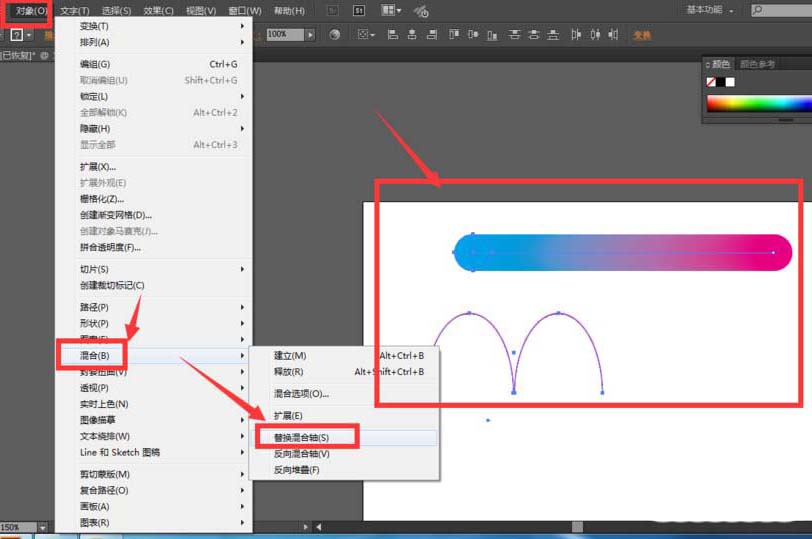Image resolution: width=812 pixels, height=539 pixels.
Task: Click the Bridge icon in top bar
Action: click(x=332, y=11)
